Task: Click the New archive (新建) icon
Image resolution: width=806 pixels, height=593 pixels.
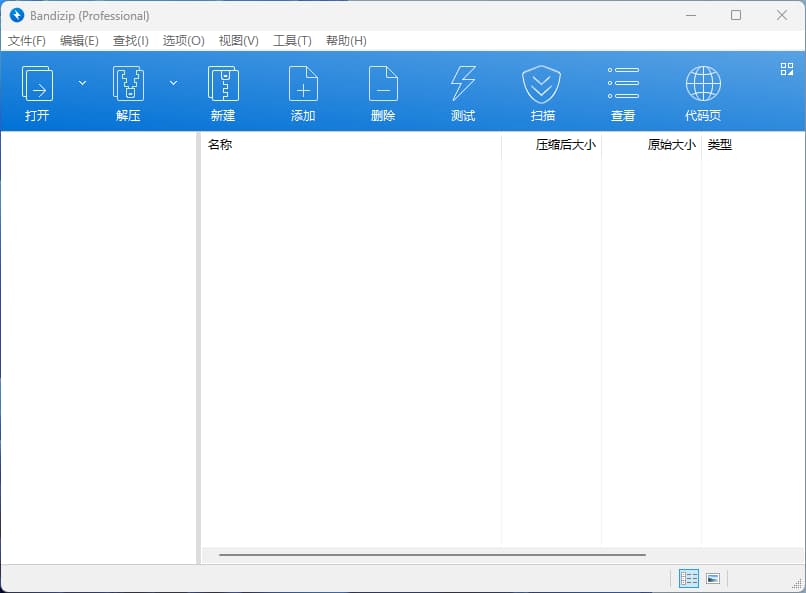Action: click(223, 85)
